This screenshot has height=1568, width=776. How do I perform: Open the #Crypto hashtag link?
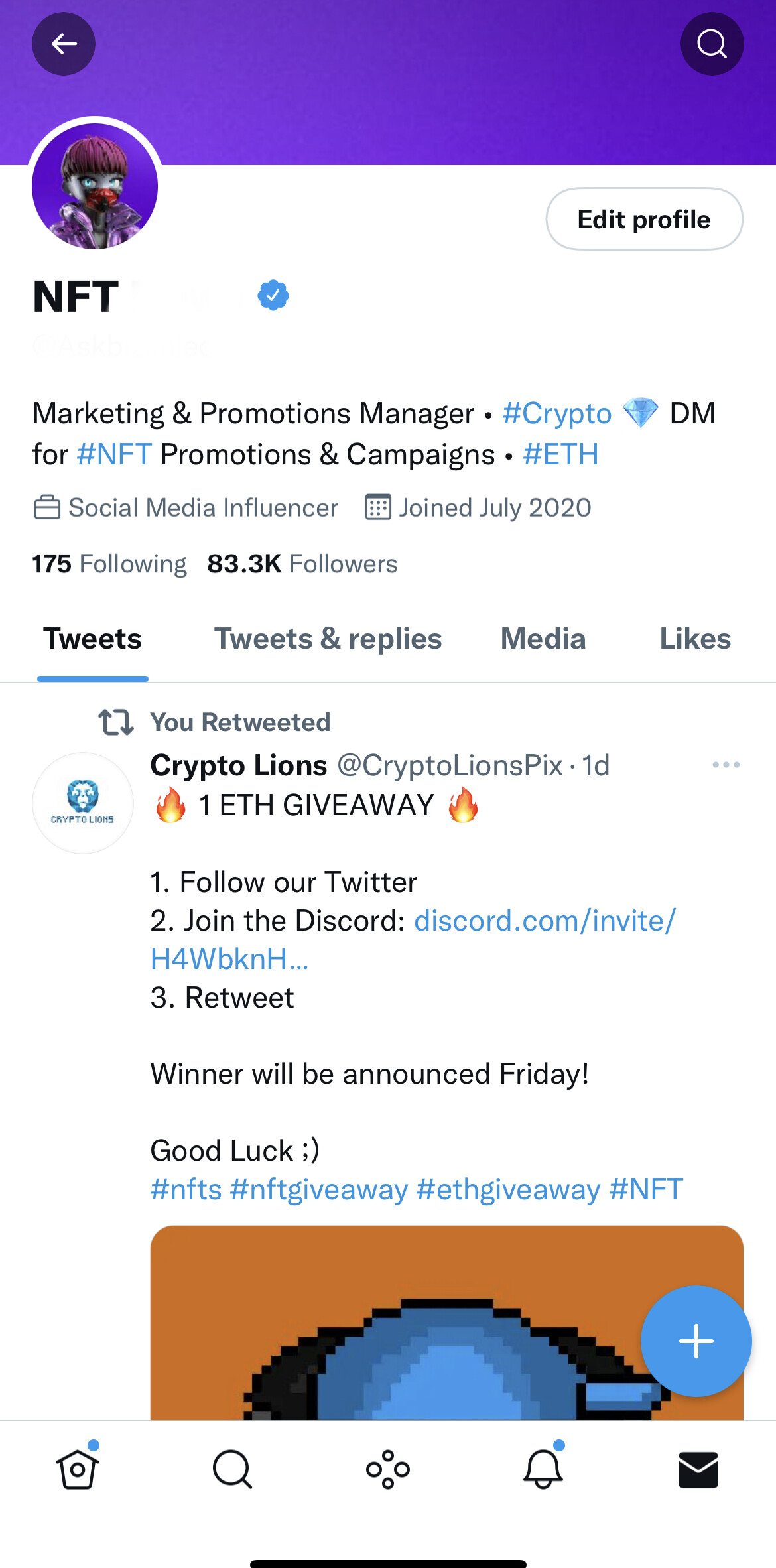pyautogui.click(x=557, y=413)
